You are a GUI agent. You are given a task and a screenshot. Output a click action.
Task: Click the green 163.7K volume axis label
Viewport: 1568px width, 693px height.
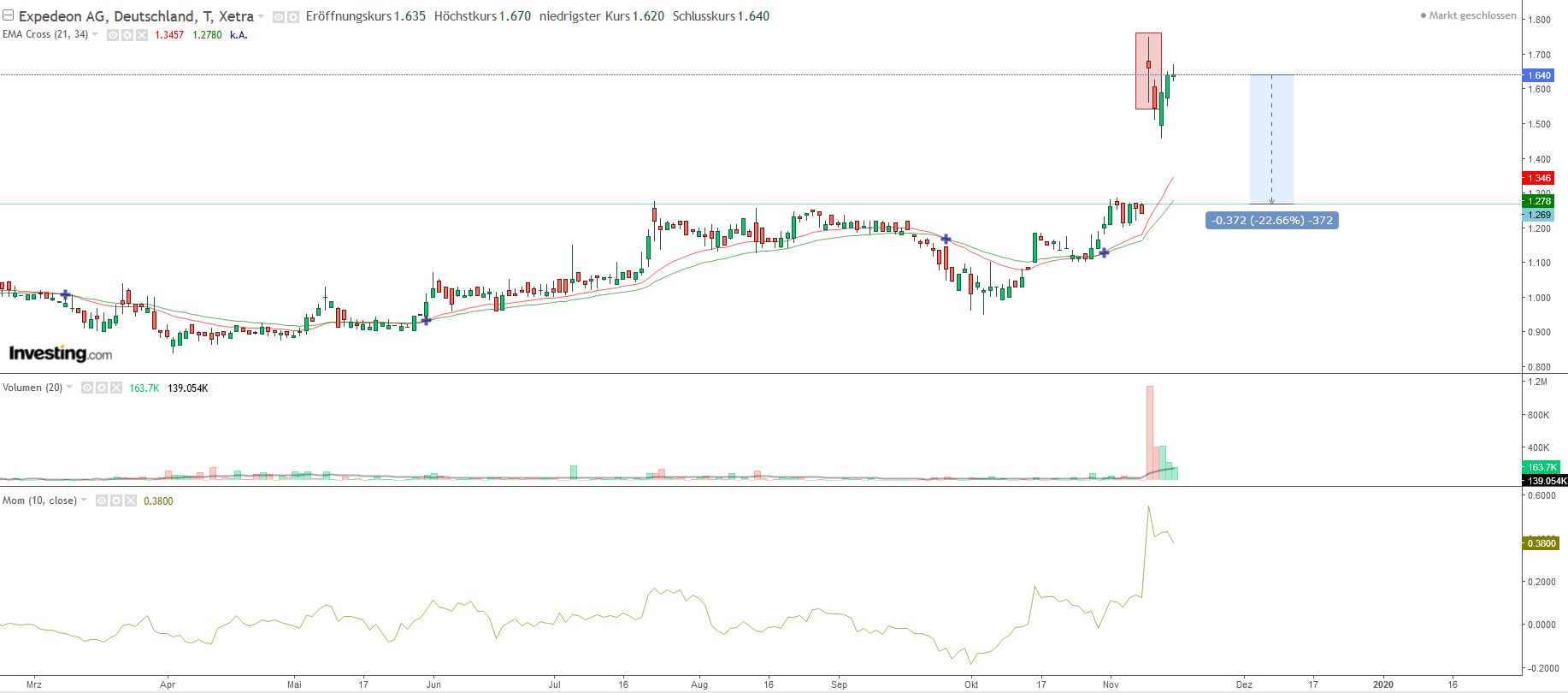pos(1542,467)
